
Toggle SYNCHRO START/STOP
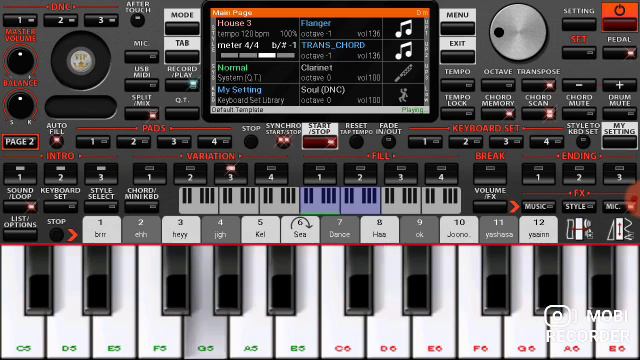pyautogui.click(x=283, y=142)
